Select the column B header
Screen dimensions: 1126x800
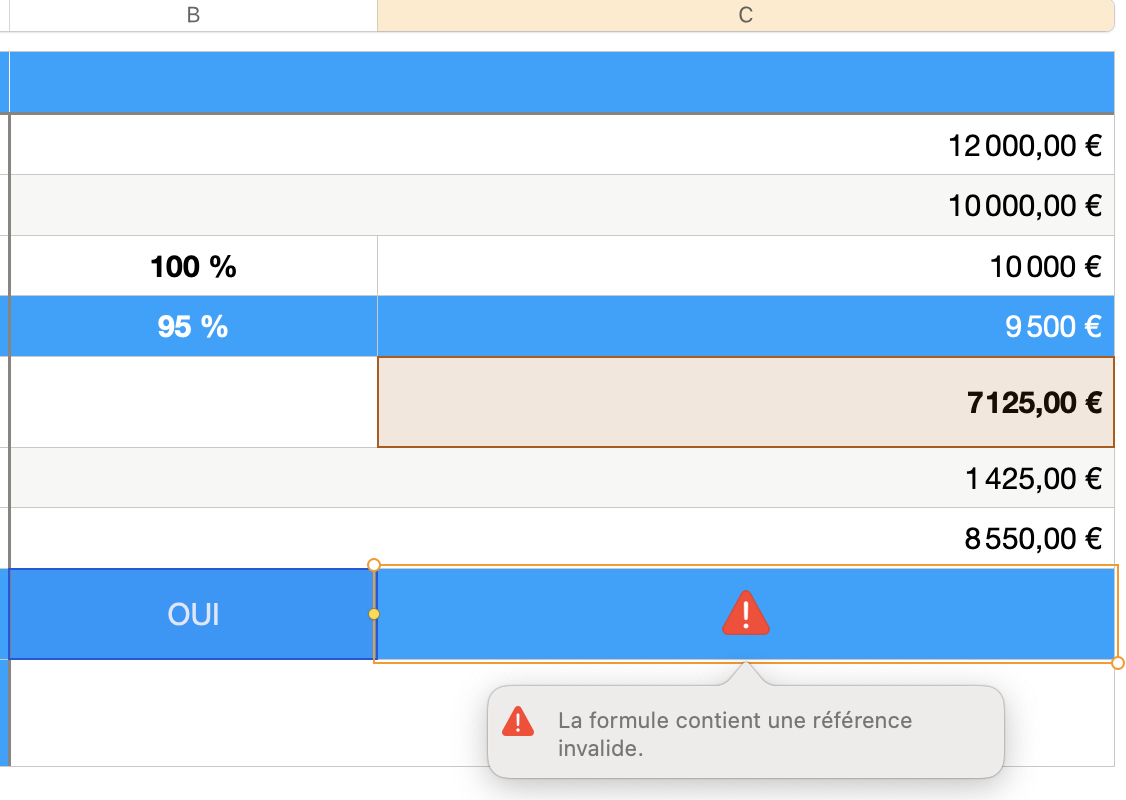tap(193, 15)
